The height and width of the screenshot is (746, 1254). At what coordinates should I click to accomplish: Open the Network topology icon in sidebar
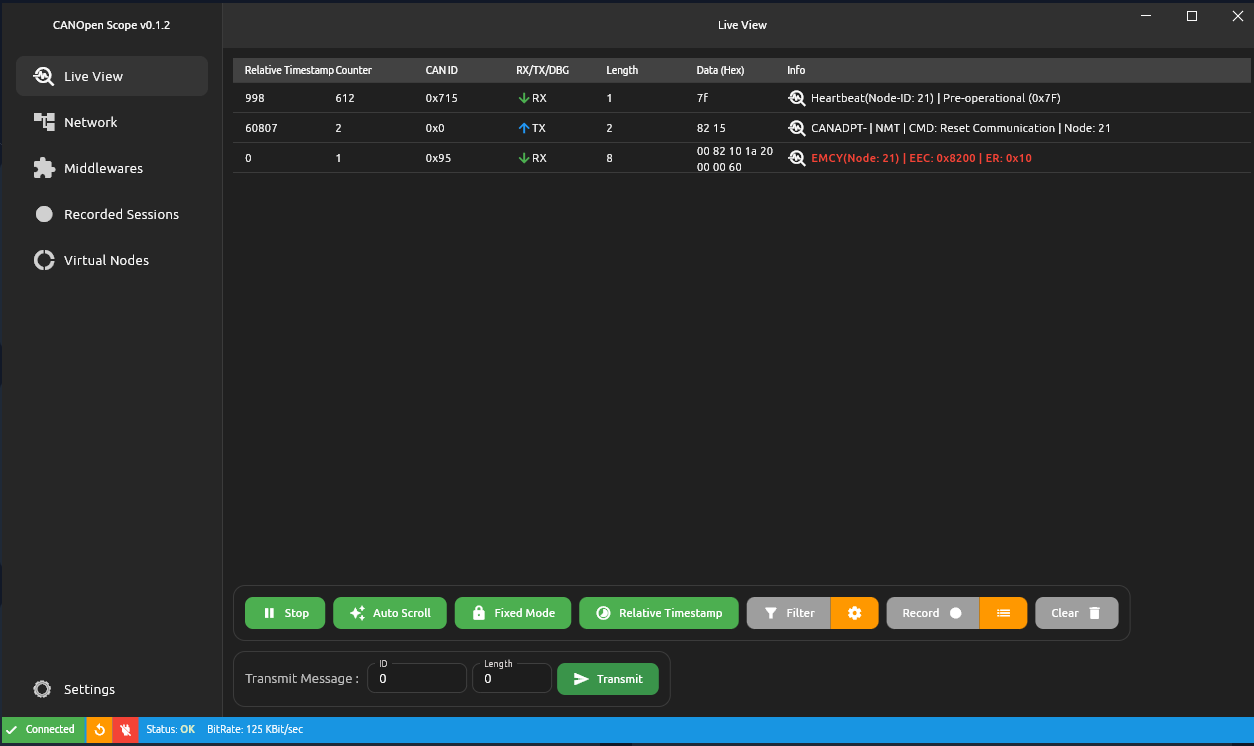(x=44, y=121)
